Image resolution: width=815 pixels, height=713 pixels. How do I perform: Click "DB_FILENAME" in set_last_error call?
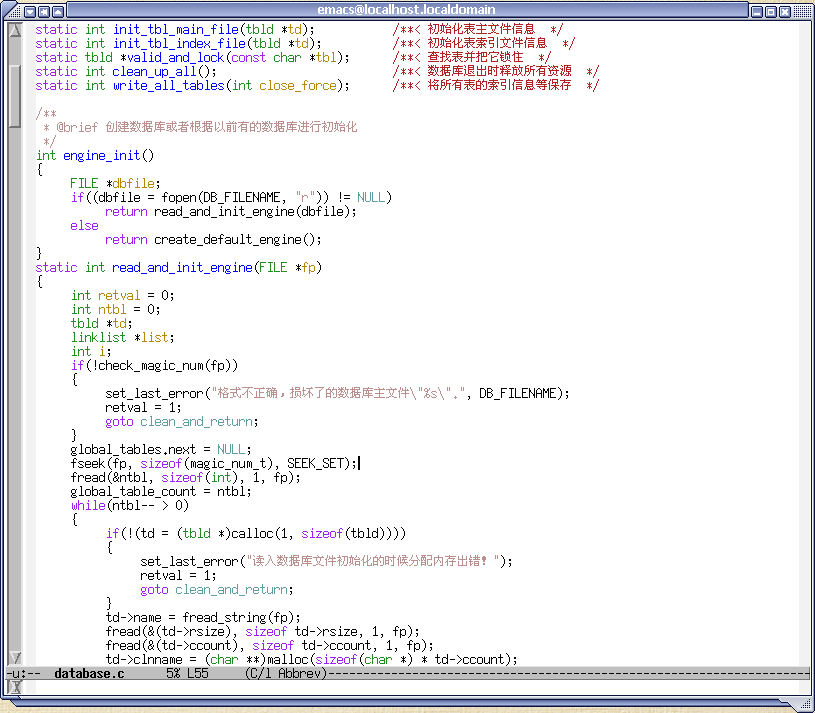click(518, 394)
